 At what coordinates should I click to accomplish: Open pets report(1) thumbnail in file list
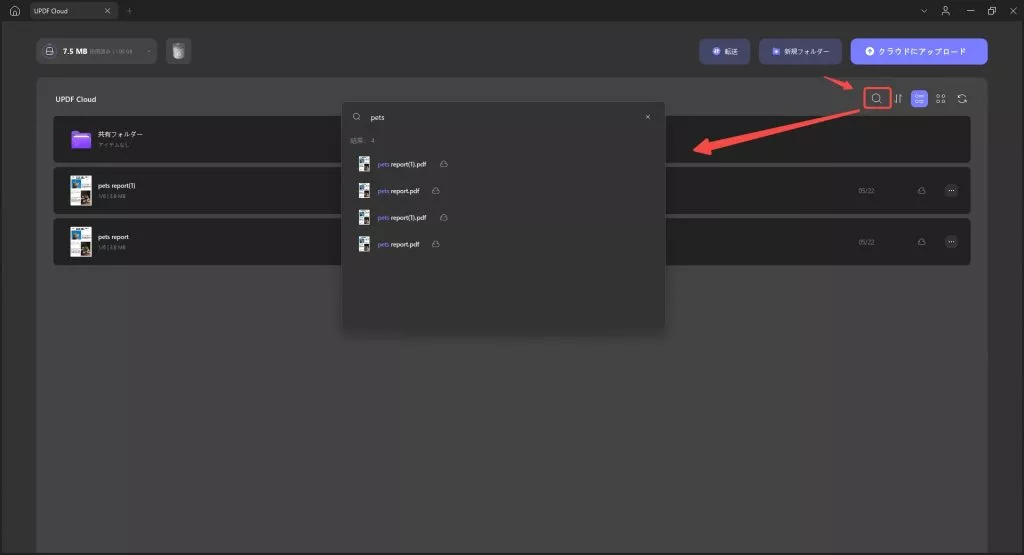tap(81, 191)
